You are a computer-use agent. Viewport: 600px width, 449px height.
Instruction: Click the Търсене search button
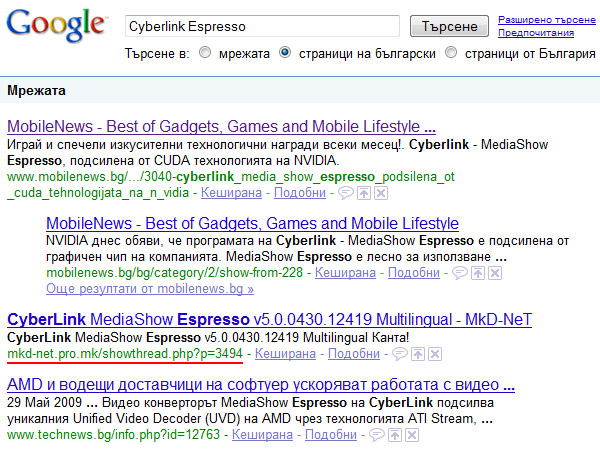coord(449,26)
